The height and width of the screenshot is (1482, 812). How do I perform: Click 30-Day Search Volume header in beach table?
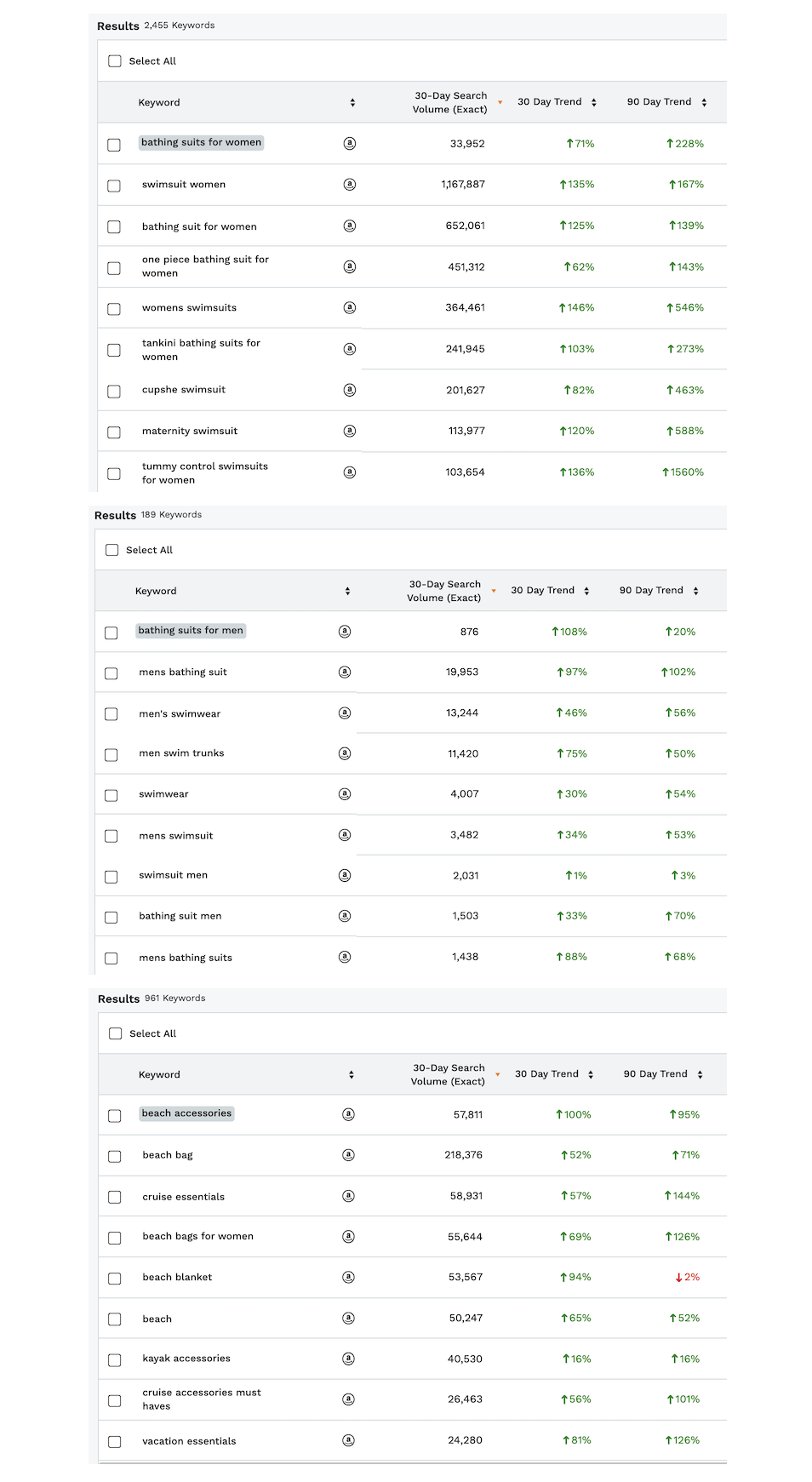(449, 1074)
